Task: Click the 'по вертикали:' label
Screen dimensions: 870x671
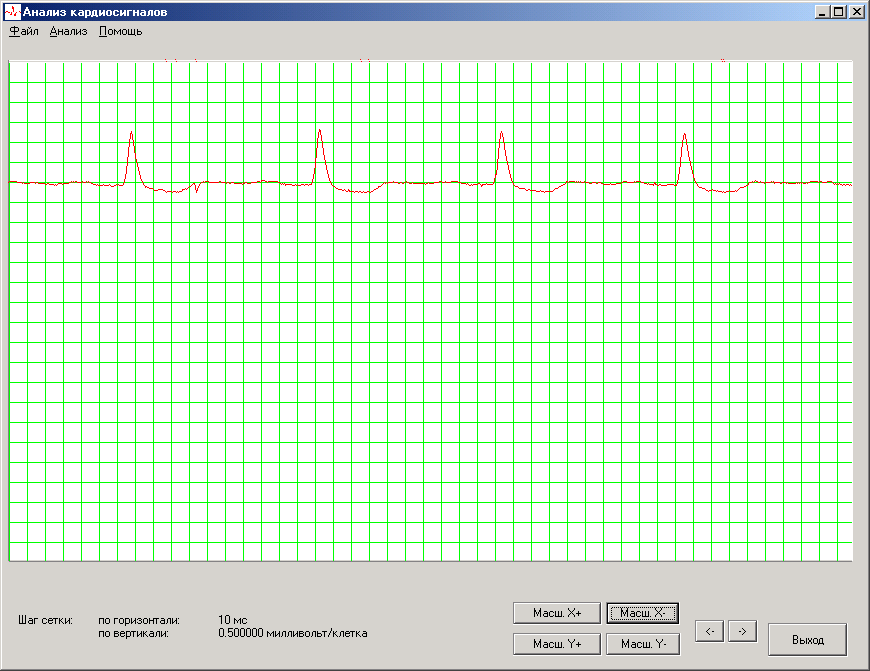Action: 133,633
